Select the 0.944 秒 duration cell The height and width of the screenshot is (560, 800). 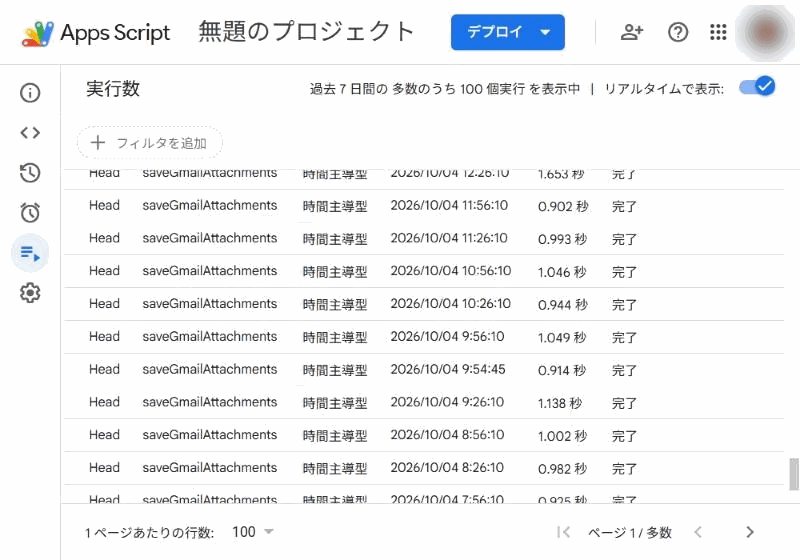point(562,304)
